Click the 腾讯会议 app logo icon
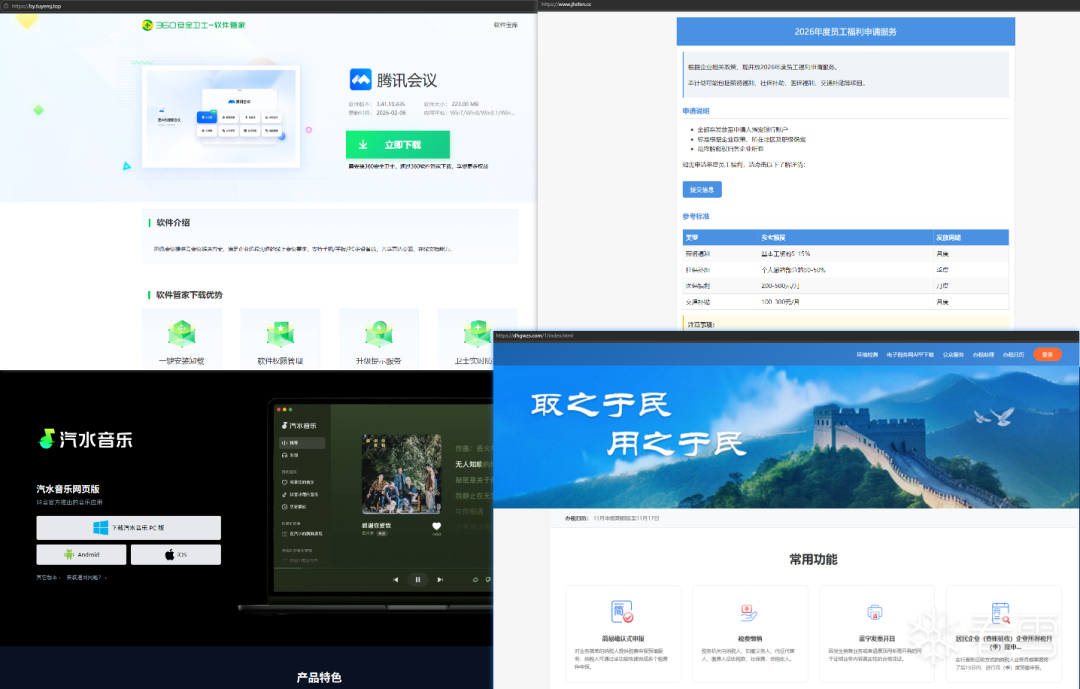This screenshot has width=1080, height=689. (360, 80)
